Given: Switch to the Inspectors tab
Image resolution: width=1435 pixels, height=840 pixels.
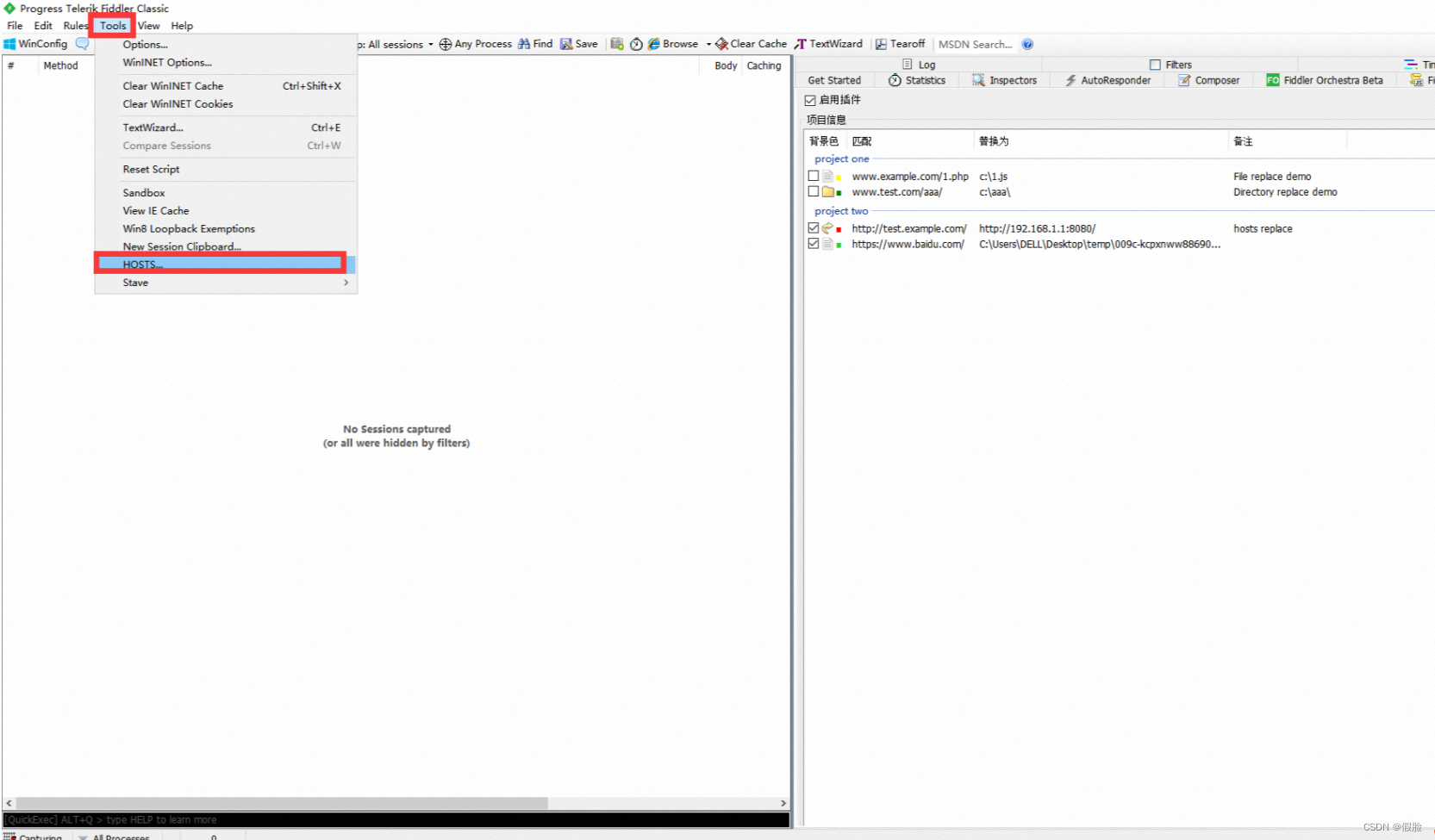Looking at the screenshot, I should pos(1005,80).
